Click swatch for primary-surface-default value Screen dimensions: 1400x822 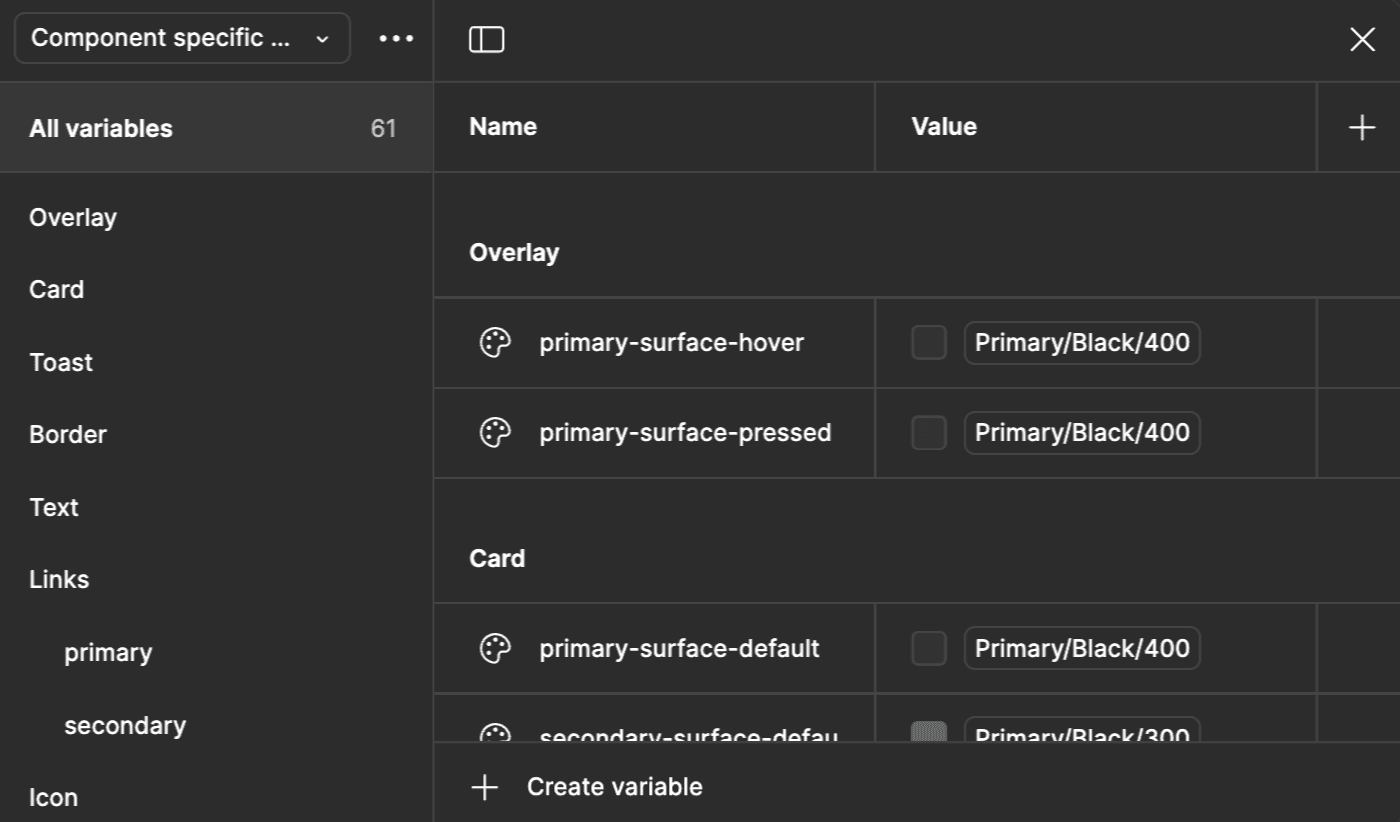pyautogui.click(x=929, y=648)
